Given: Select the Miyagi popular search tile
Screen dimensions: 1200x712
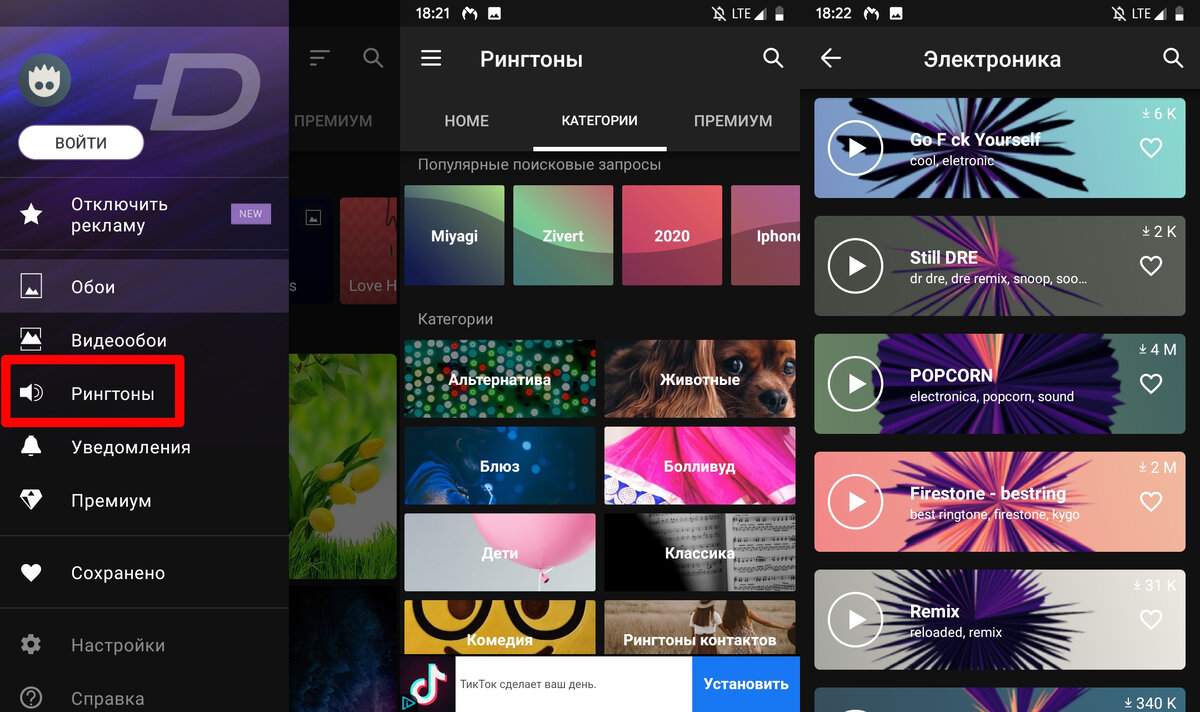Looking at the screenshot, I should tap(455, 236).
